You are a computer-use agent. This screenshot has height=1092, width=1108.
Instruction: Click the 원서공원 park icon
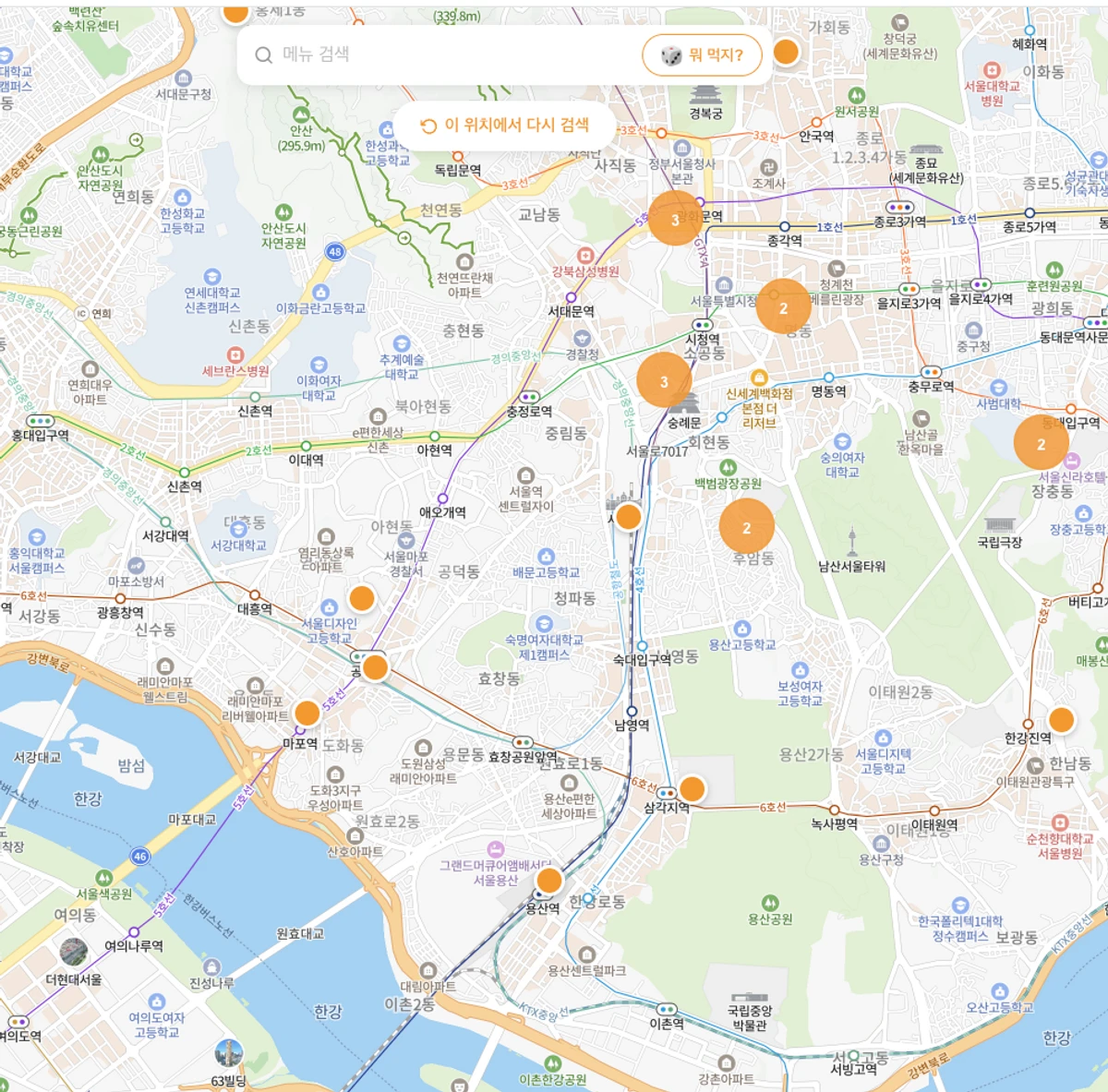856,95
